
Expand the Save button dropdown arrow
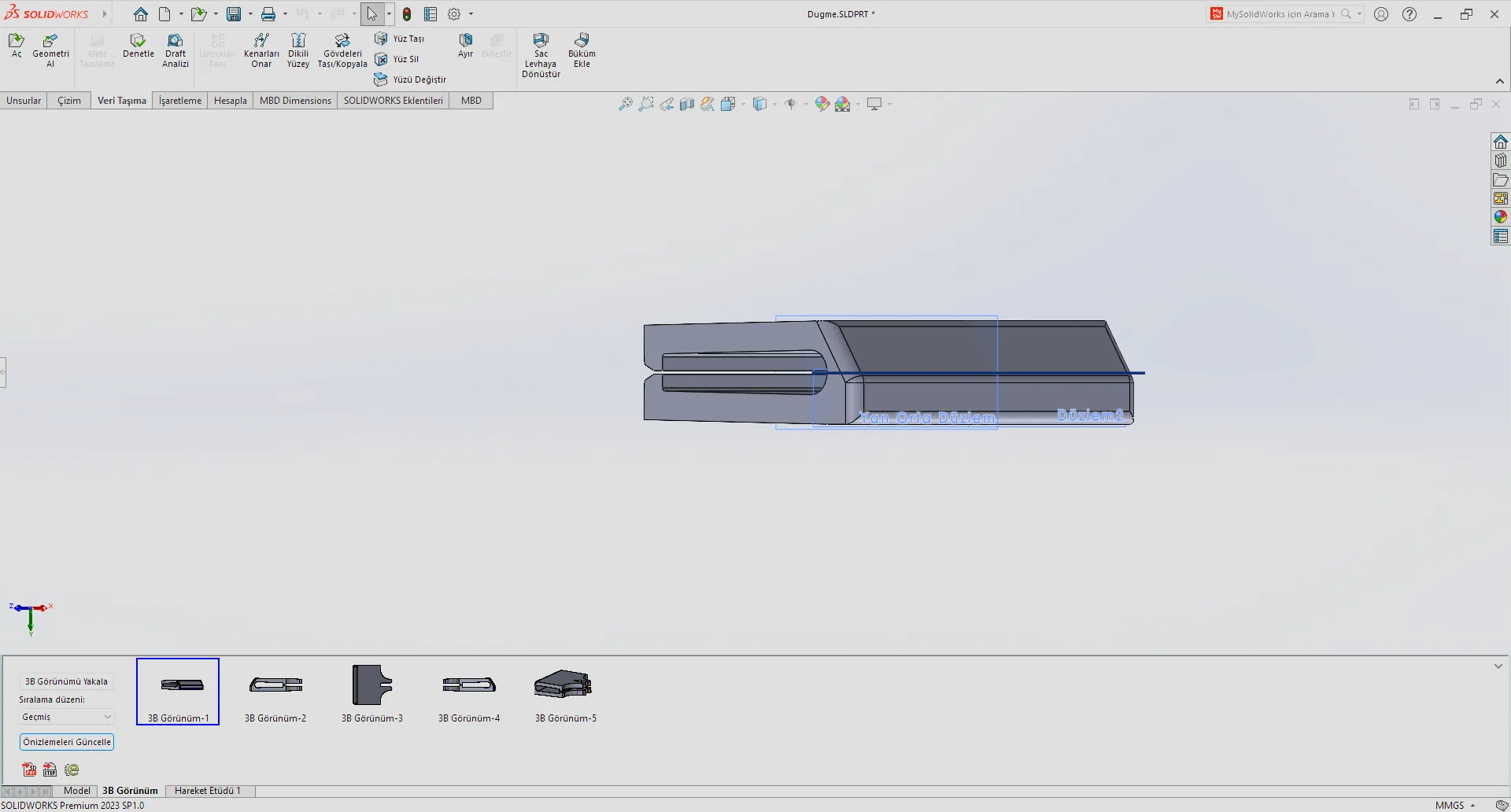coord(250,14)
